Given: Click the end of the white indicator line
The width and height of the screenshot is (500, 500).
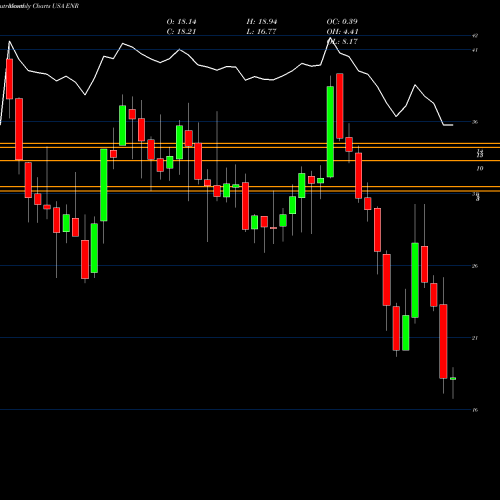Looking at the screenshot, I should pyautogui.click(x=452, y=125).
